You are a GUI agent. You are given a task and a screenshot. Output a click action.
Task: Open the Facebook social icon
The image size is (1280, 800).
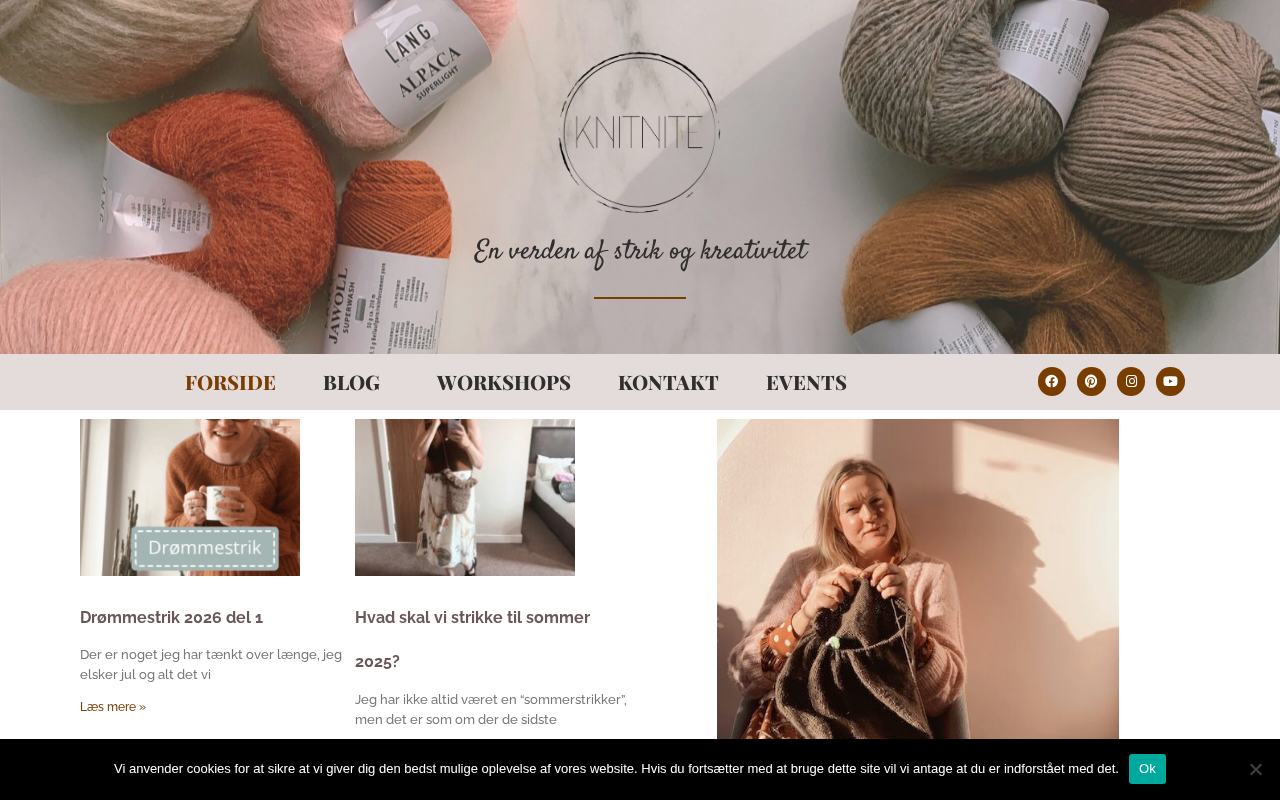(x=1052, y=381)
